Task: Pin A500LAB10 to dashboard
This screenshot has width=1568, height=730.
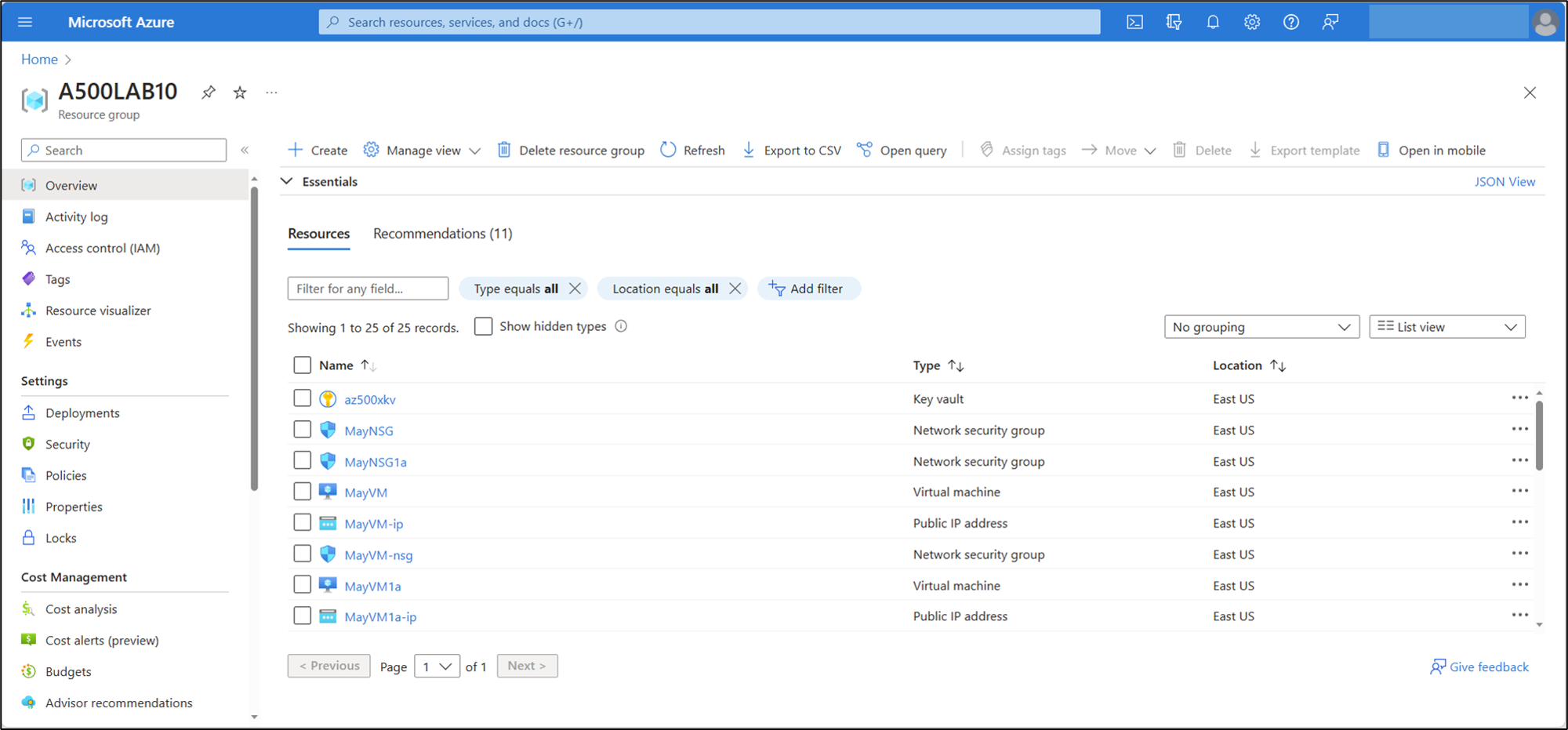Action: 209,93
